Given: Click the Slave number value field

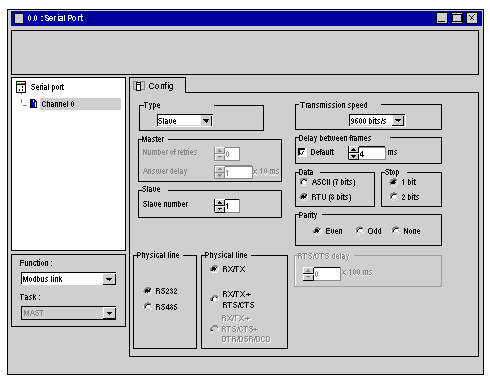Looking at the screenshot, I should 232,206.
